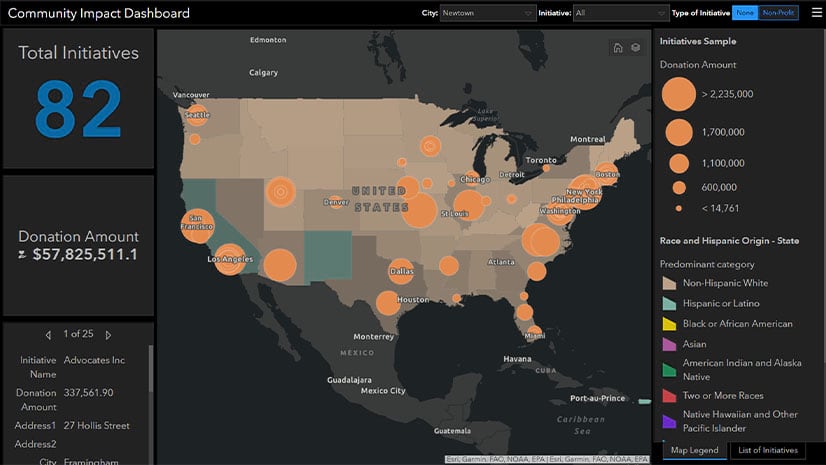Select the Non-Profit initiative type toggle
Viewport: 826px width, 465px height.
pos(778,13)
